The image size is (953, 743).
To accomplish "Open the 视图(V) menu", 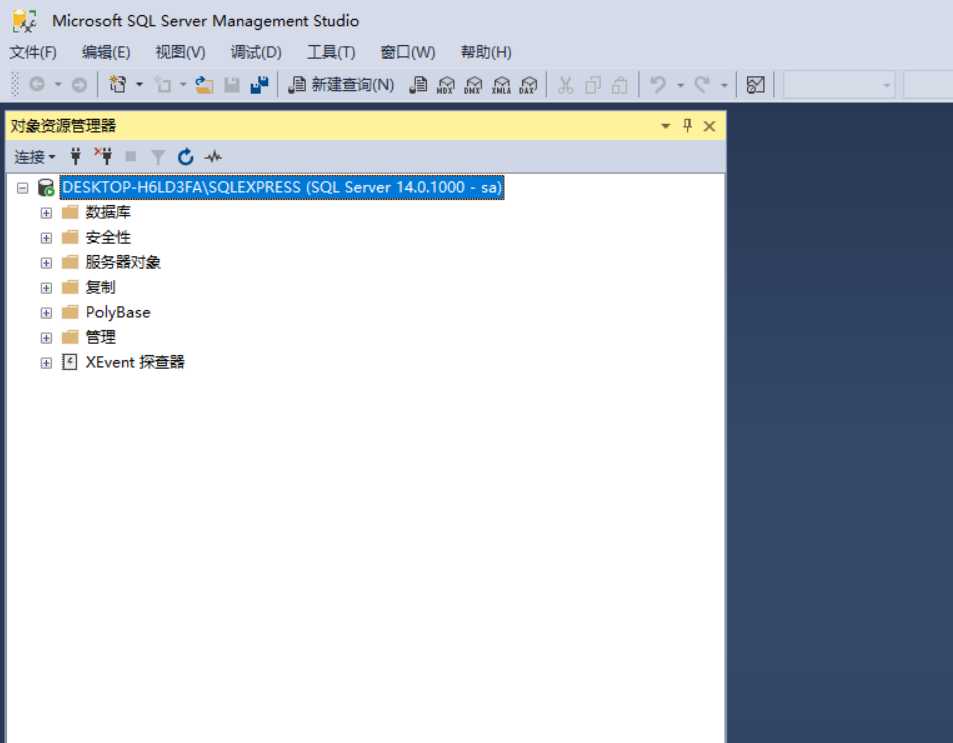I will click(x=181, y=52).
